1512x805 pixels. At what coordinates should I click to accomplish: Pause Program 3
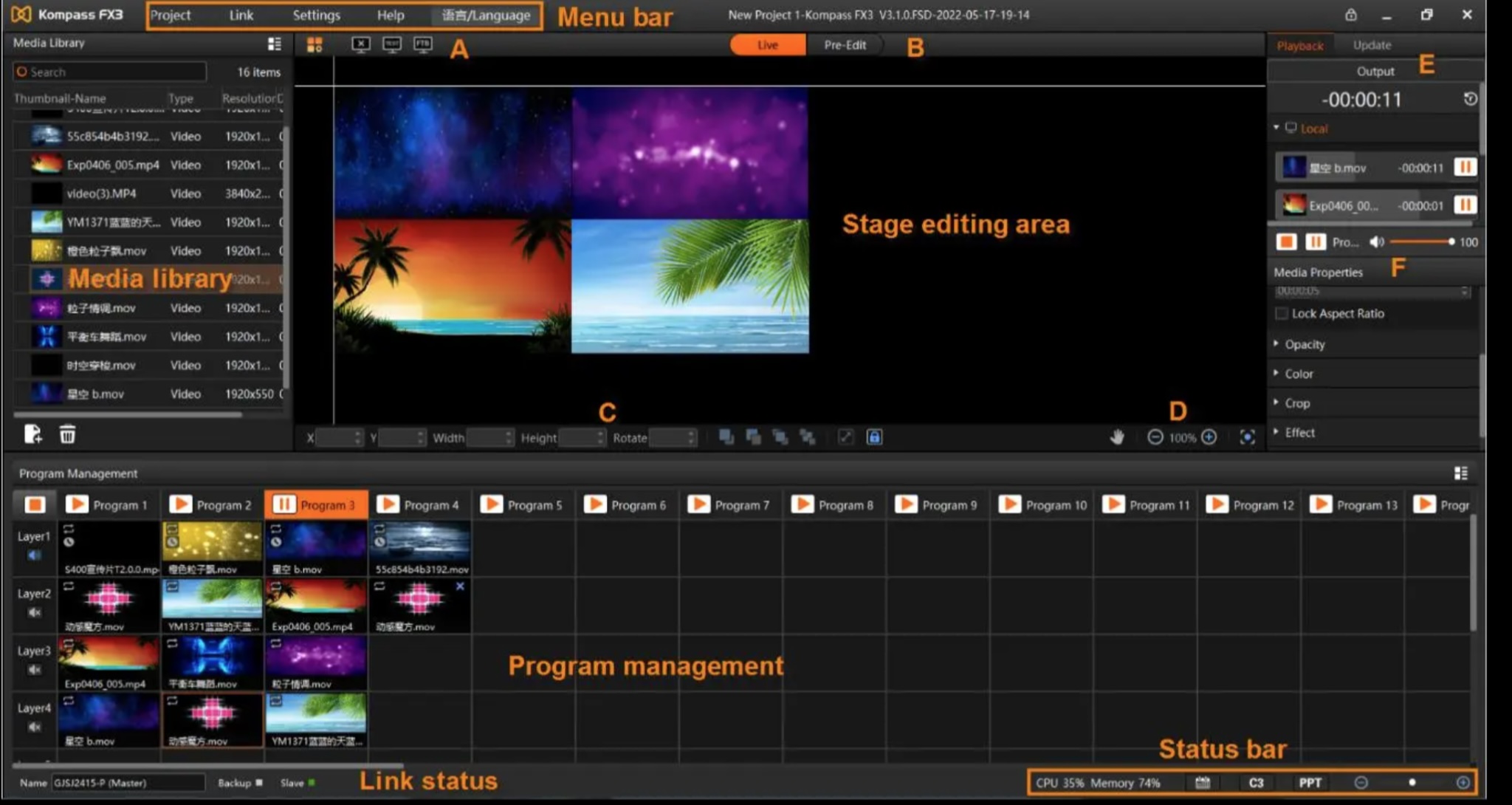point(283,504)
